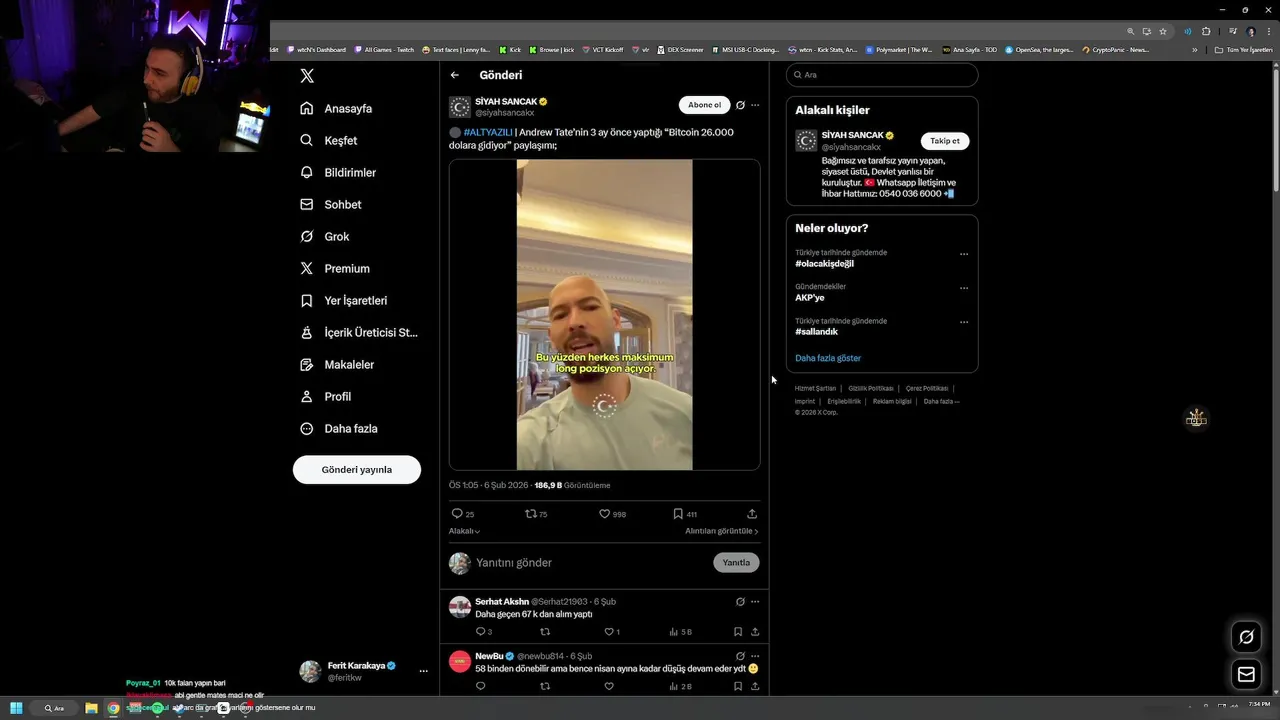The height and width of the screenshot is (720, 1280).
Task: More options for #sallandık trend
Action: pos(964,322)
